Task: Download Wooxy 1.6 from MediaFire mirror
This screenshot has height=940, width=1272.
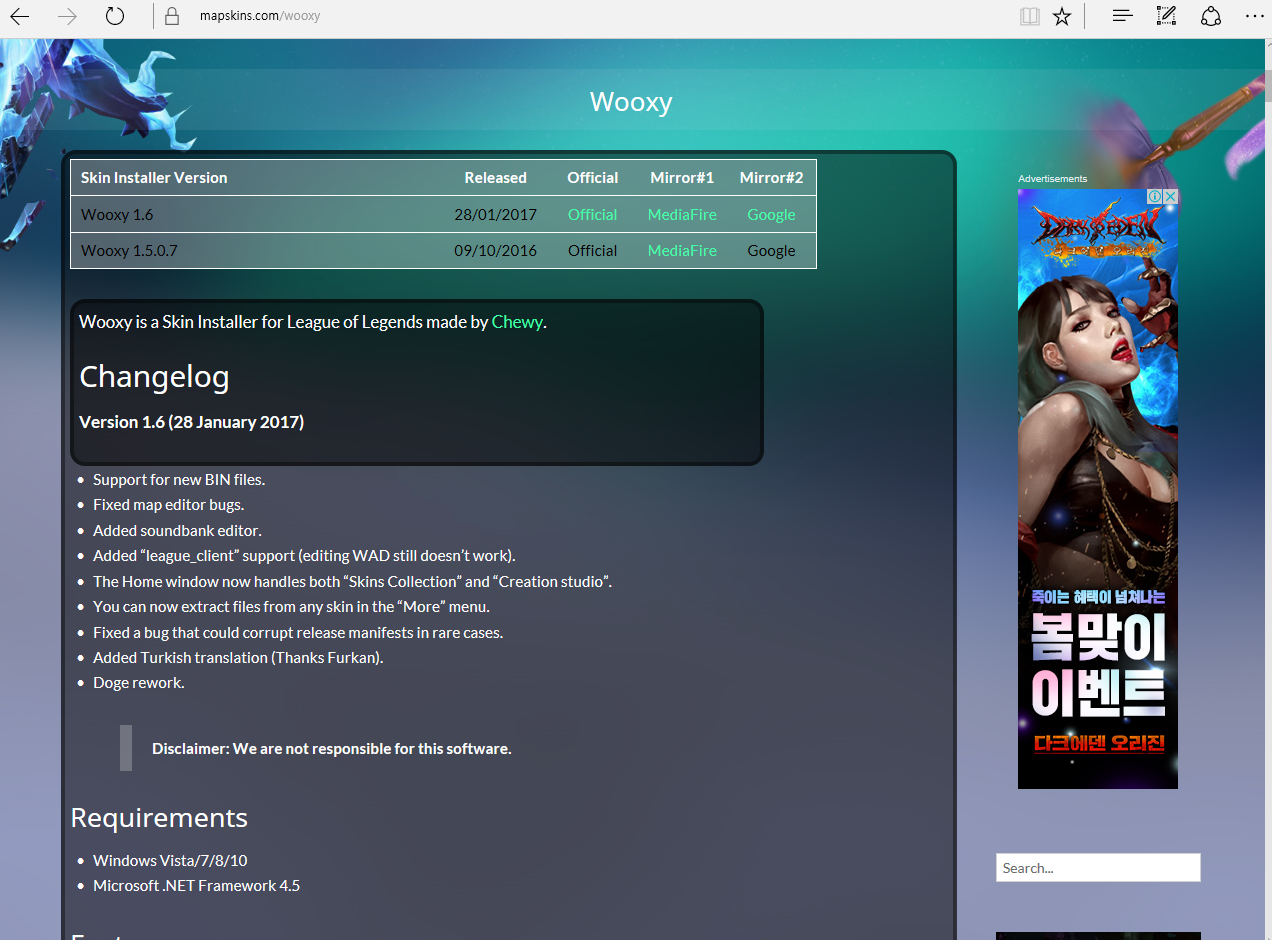Action: (x=682, y=214)
